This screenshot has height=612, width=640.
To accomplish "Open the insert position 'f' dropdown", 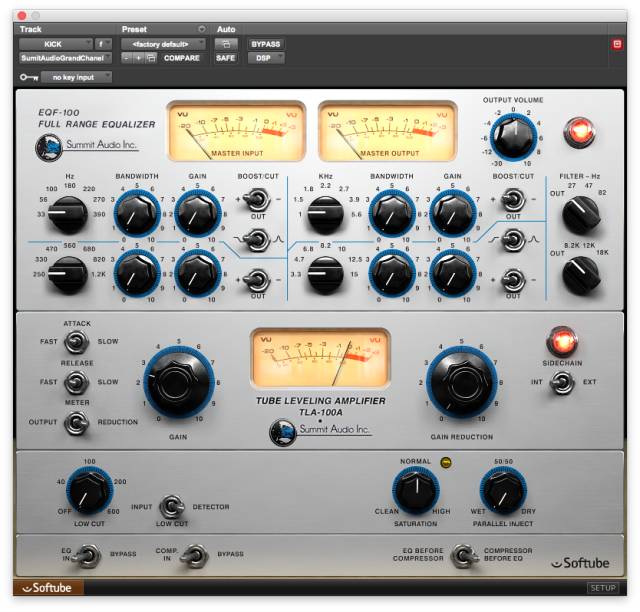I will pos(103,44).
